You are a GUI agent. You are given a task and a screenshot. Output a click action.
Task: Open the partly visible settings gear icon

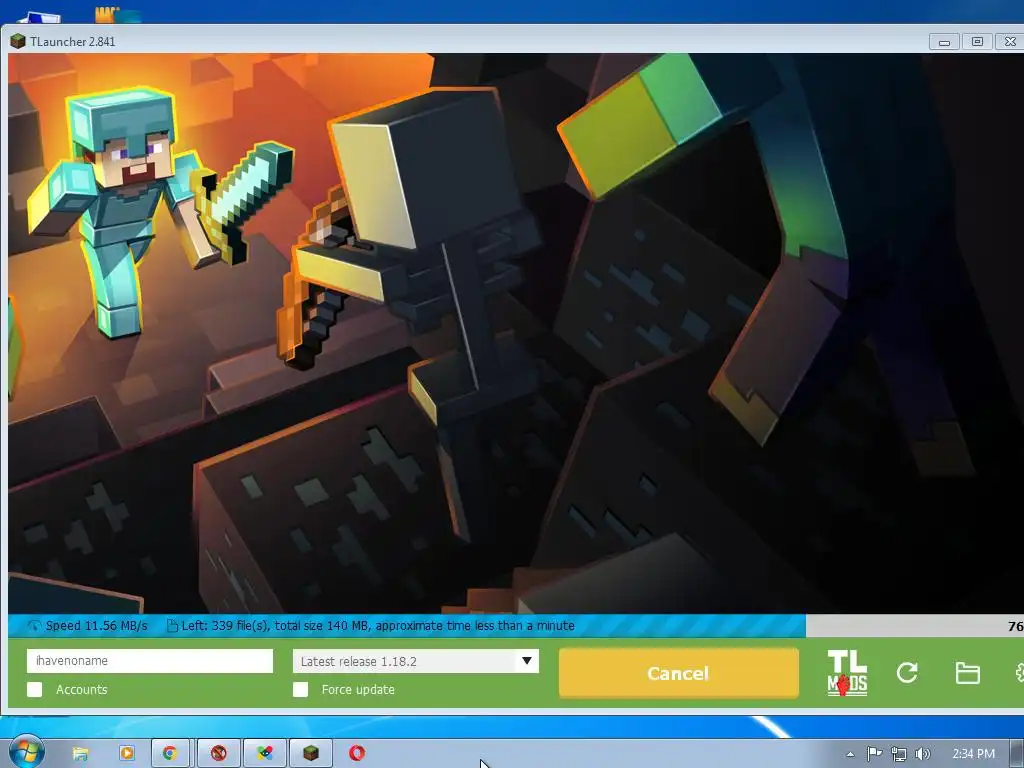coord(1019,673)
